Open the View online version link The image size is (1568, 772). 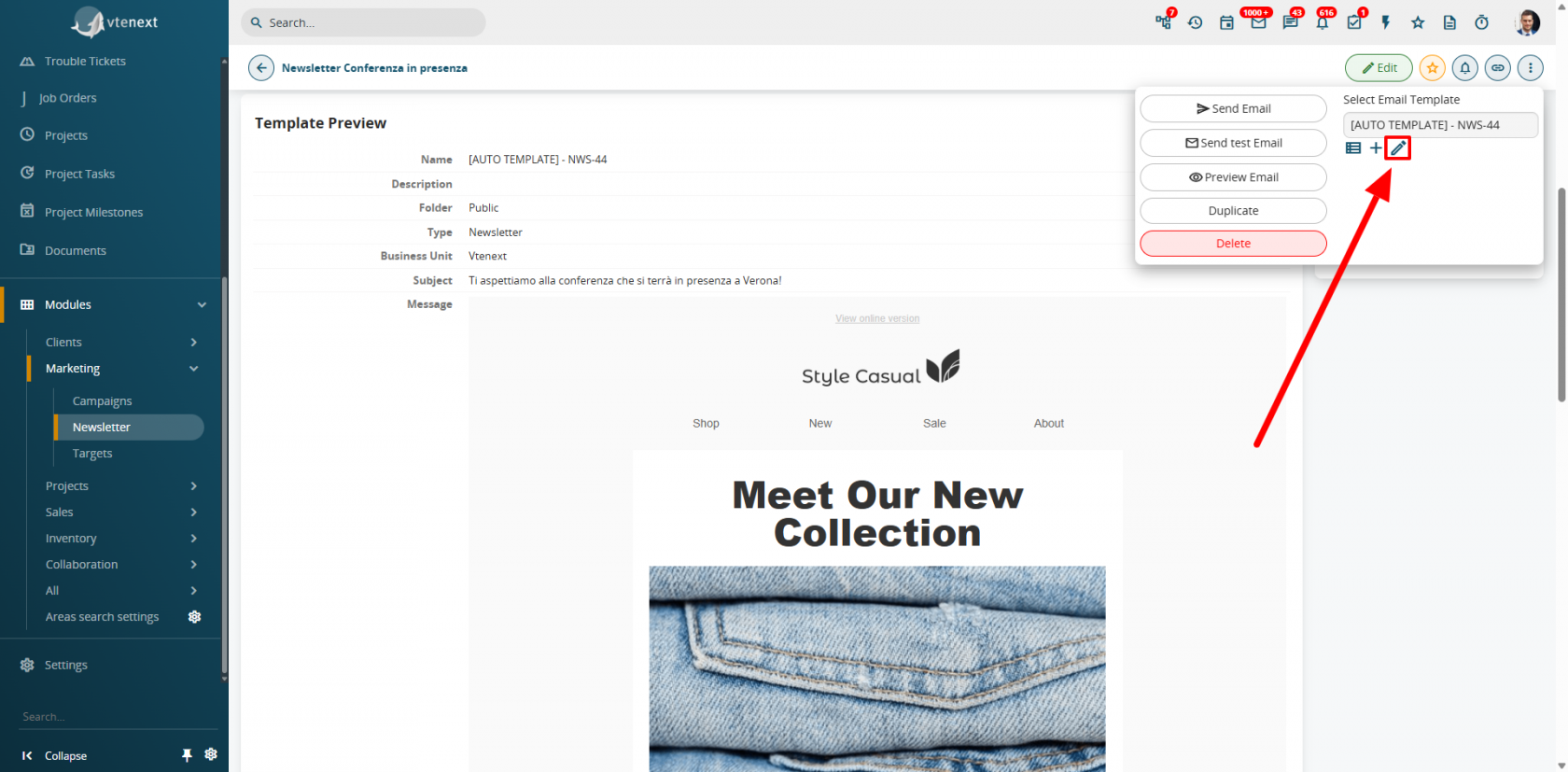(877, 318)
